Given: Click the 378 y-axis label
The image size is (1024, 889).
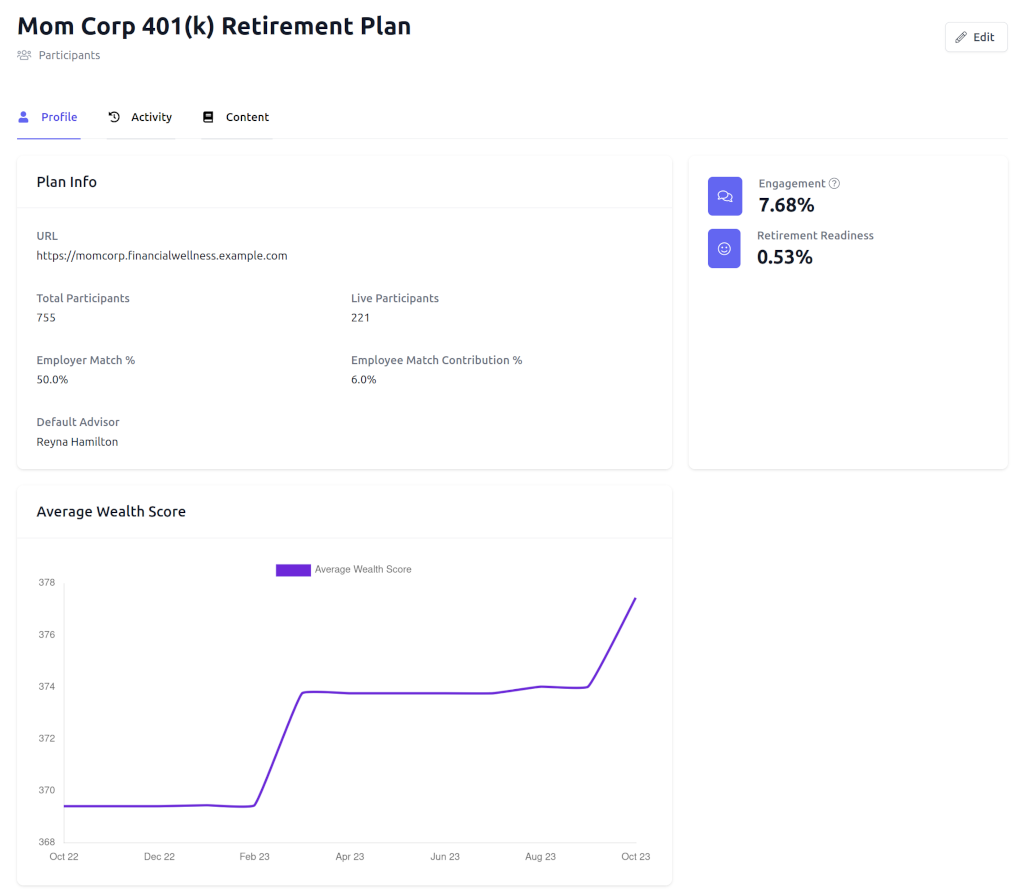Looking at the screenshot, I should 47,582.
